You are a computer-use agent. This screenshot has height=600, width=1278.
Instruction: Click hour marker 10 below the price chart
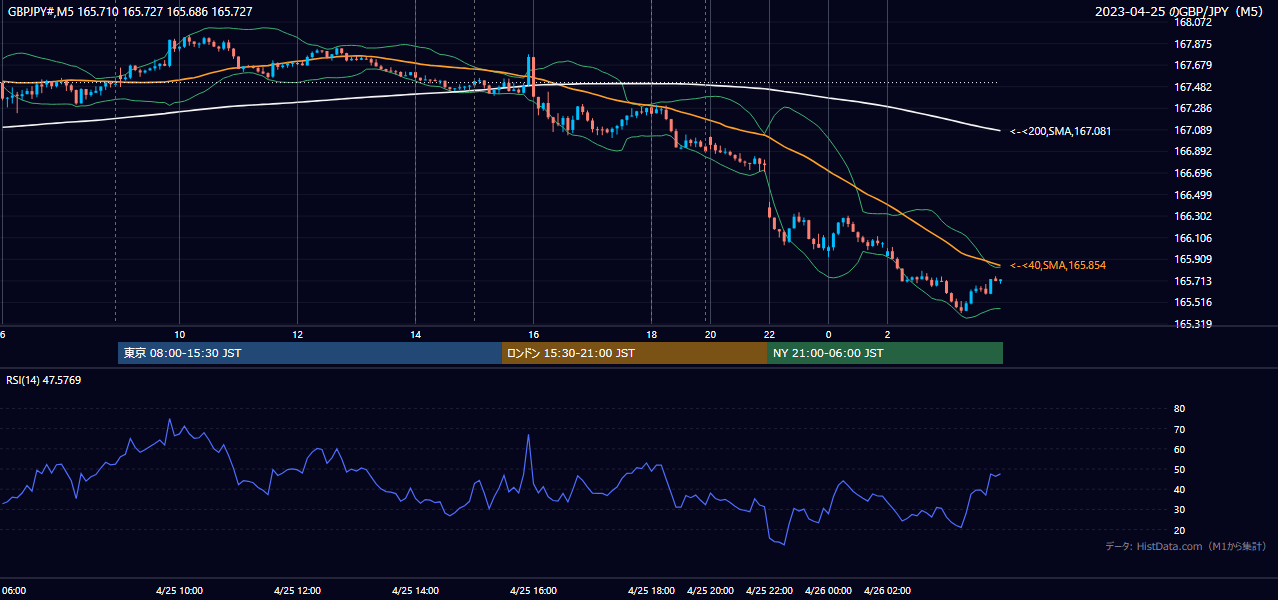click(180, 334)
